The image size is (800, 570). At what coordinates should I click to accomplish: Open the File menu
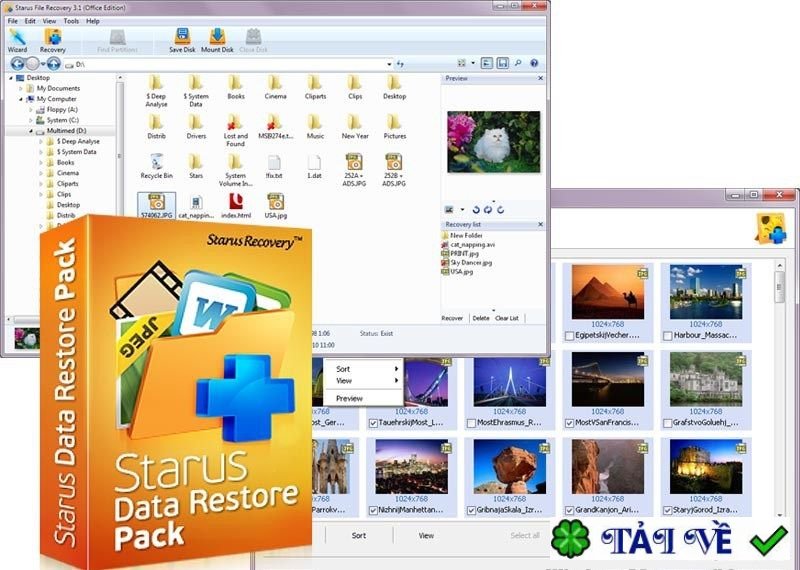[13, 21]
